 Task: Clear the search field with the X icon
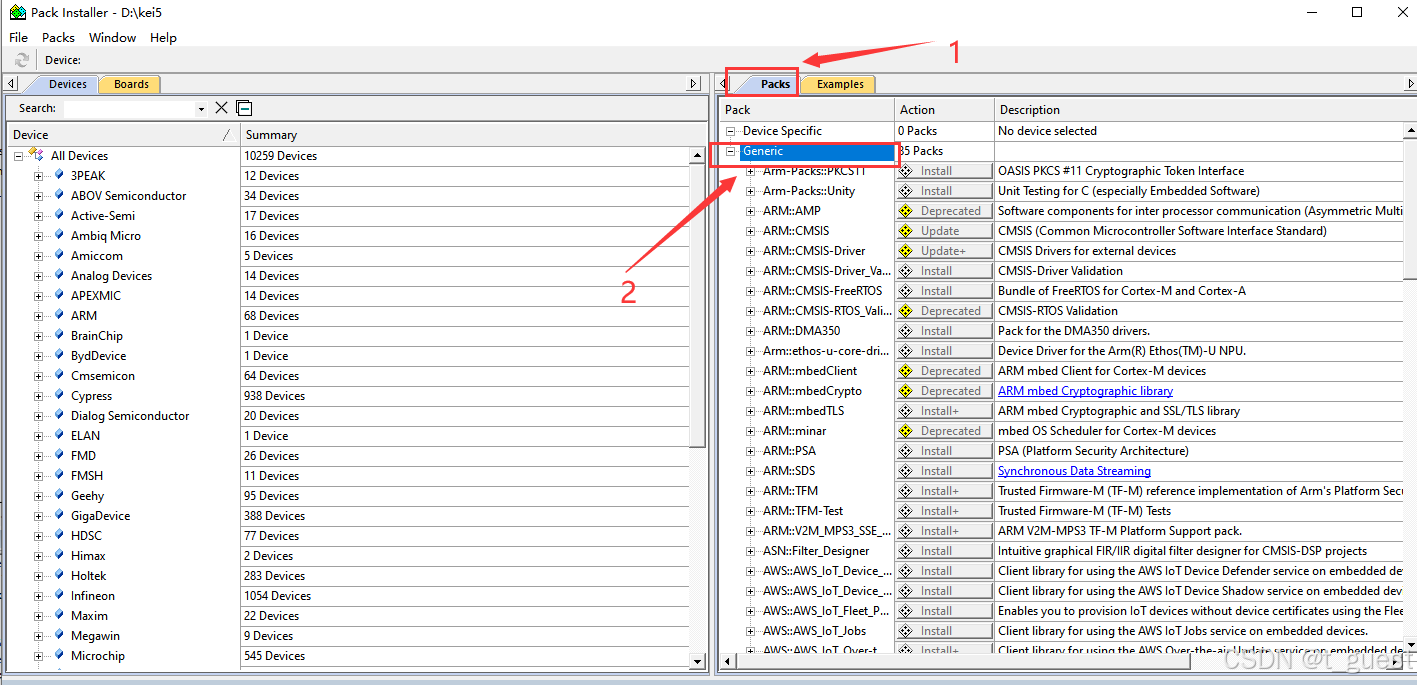(222, 108)
